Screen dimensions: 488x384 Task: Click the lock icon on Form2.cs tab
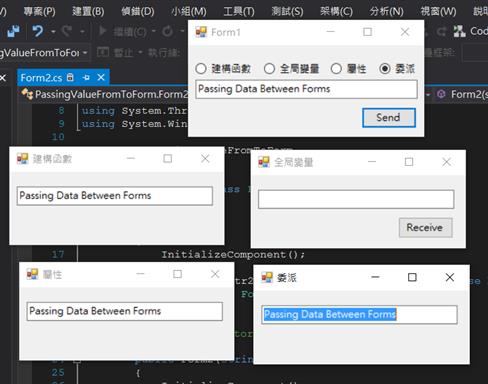tap(70, 77)
